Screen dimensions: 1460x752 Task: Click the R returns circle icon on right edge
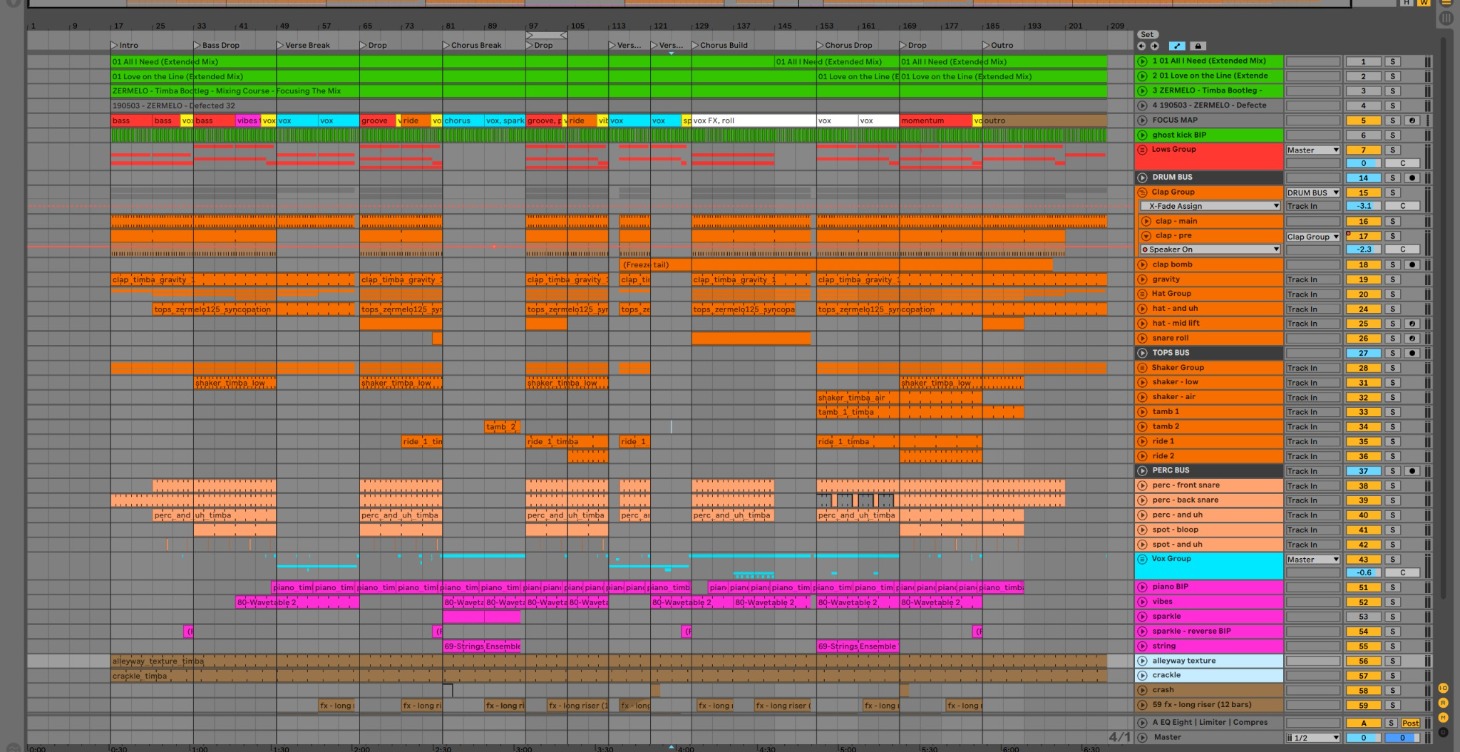pyautogui.click(x=1444, y=703)
